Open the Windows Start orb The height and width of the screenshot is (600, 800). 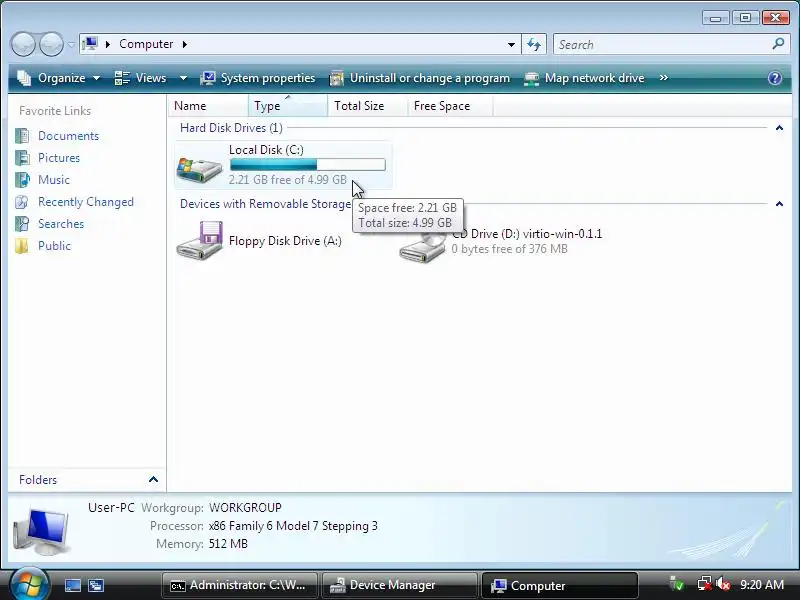(30, 585)
